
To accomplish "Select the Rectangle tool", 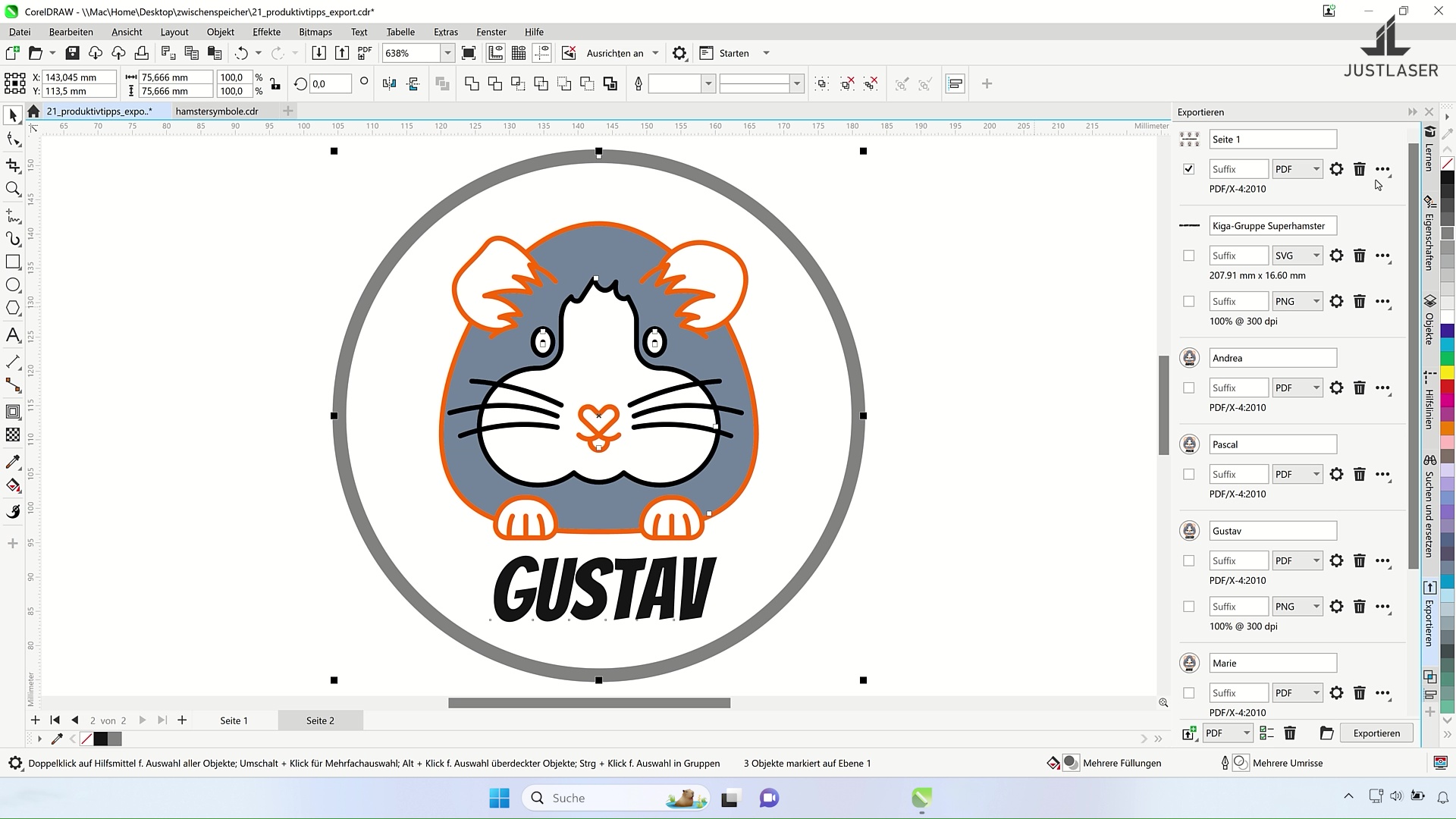I will click(x=13, y=262).
